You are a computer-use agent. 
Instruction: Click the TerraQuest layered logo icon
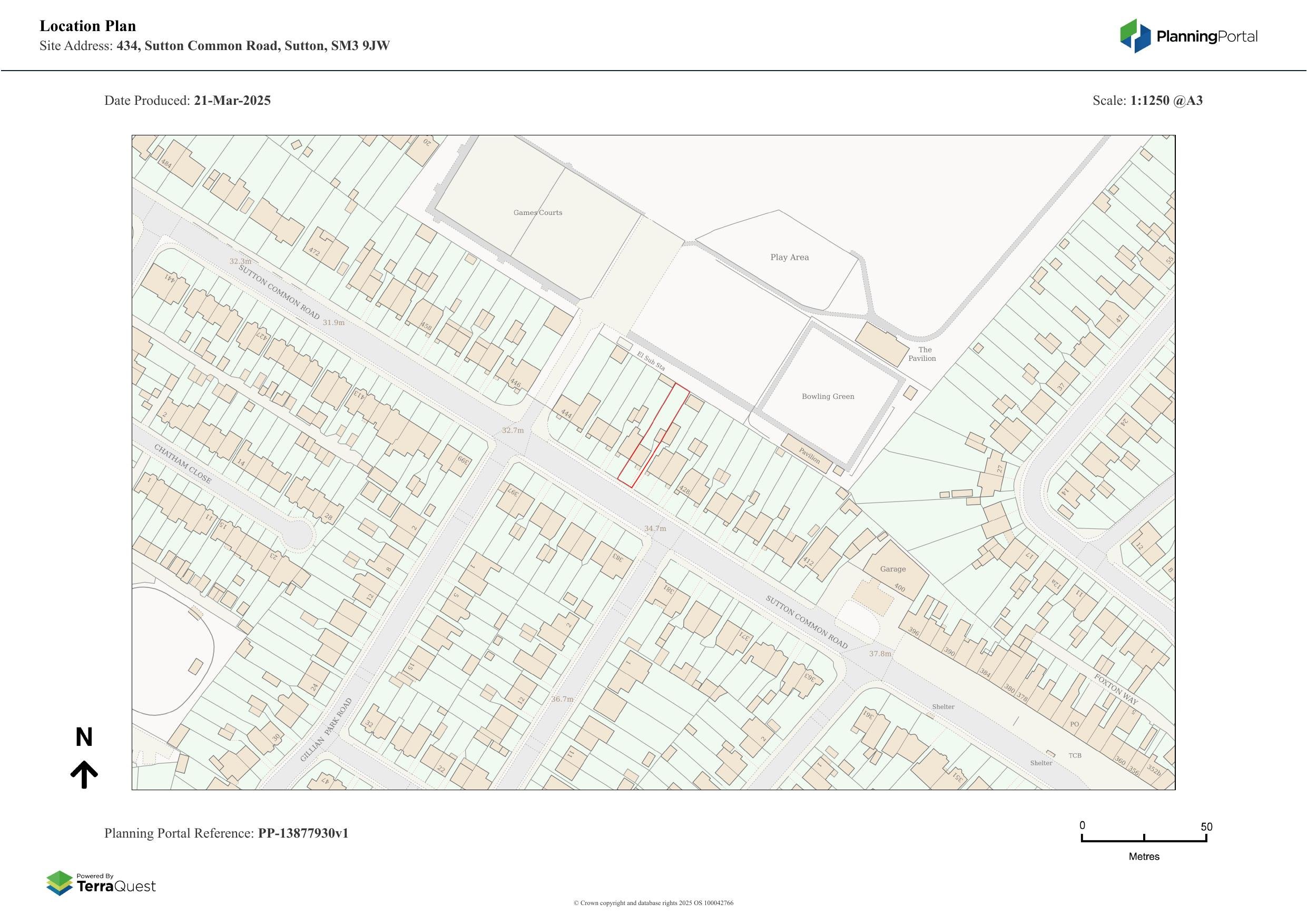59,883
